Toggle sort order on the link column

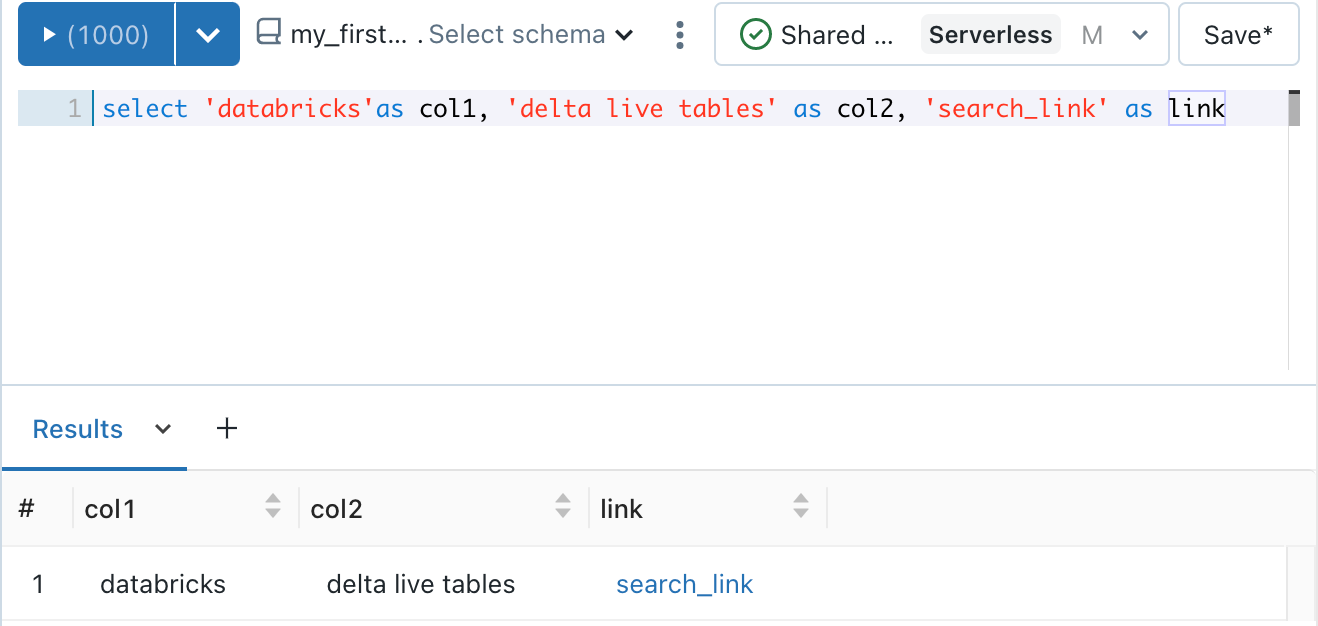click(x=800, y=508)
